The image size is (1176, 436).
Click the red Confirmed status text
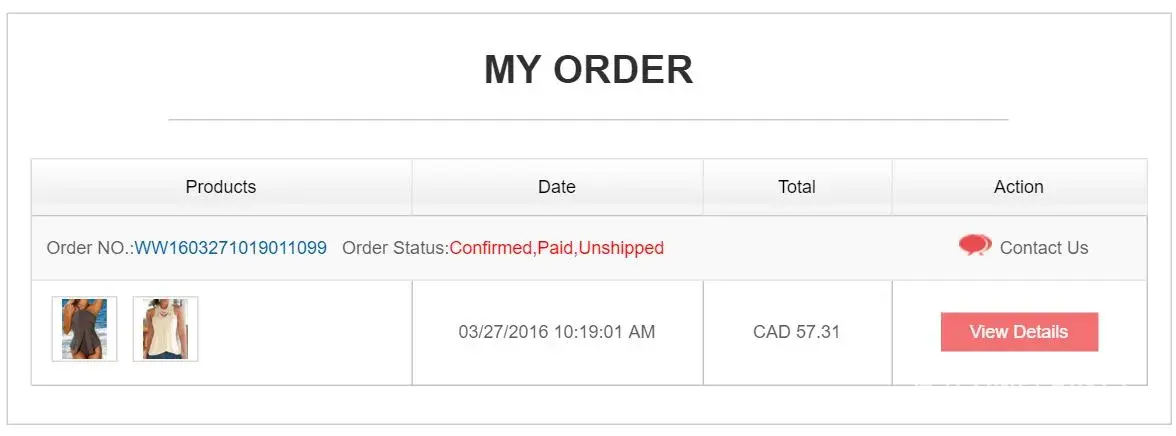[x=490, y=248]
